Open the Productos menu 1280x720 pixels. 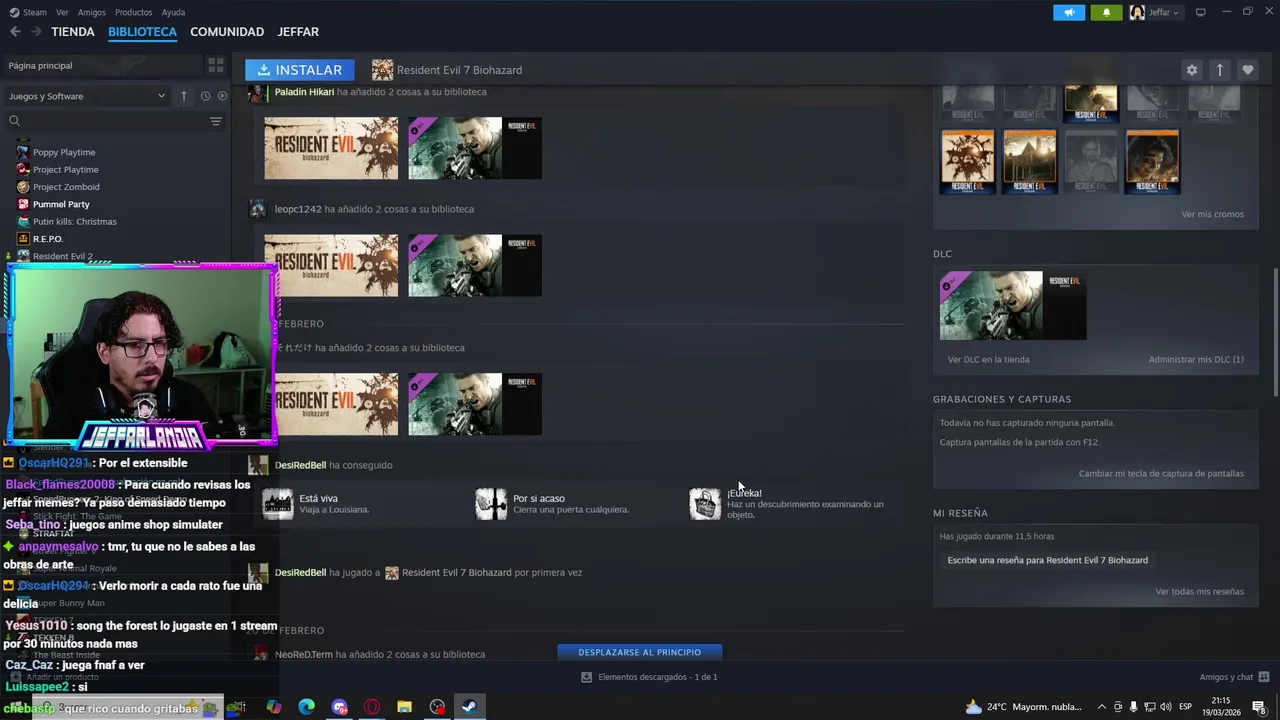pyautogui.click(x=133, y=12)
